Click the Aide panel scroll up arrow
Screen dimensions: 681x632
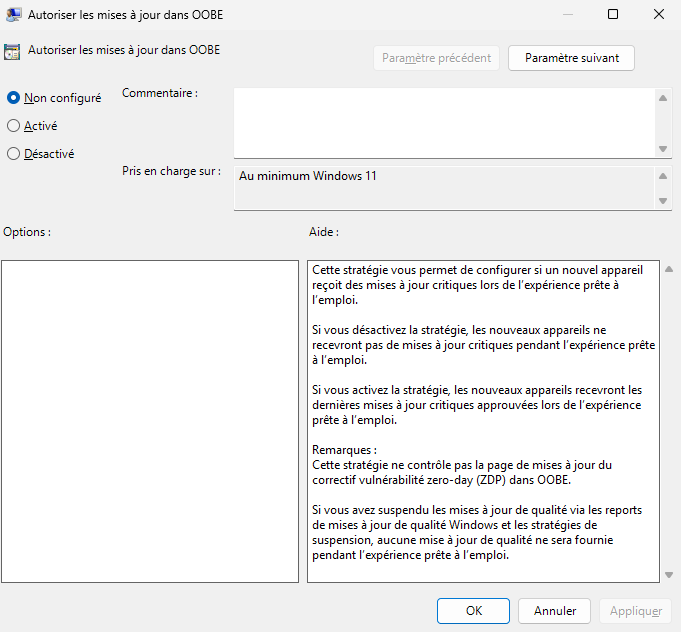(x=669, y=269)
